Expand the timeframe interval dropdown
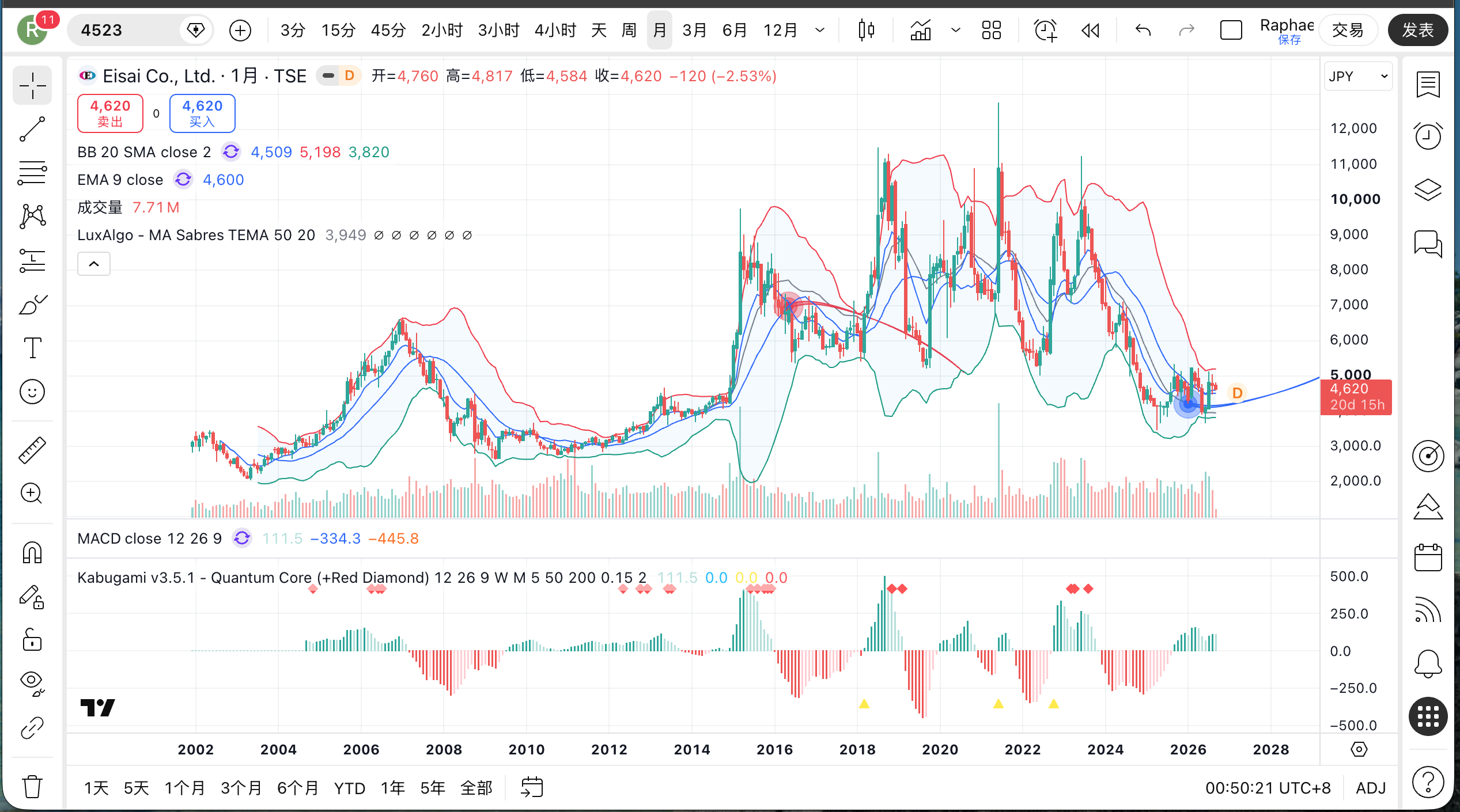 click(x=820, y=30)
